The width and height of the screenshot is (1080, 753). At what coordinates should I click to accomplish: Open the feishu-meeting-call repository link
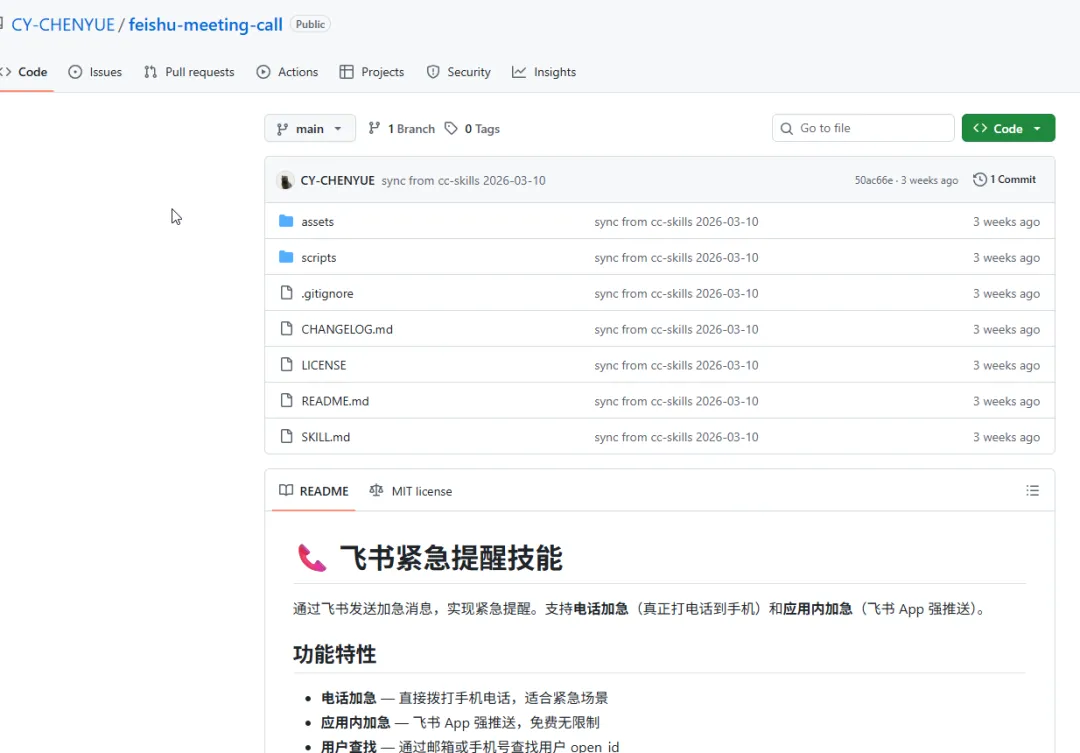pos(205,25)
